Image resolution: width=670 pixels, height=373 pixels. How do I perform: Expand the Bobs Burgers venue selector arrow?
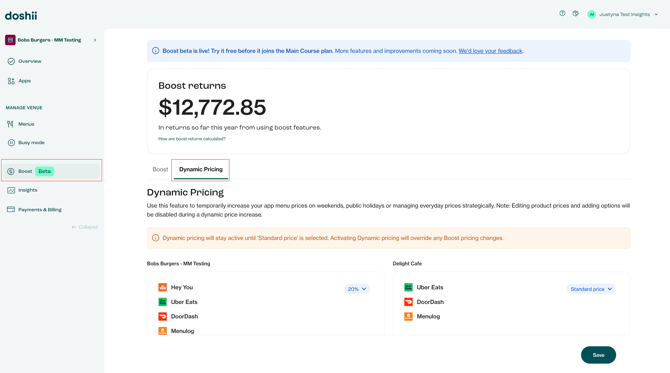pos(95,40)
